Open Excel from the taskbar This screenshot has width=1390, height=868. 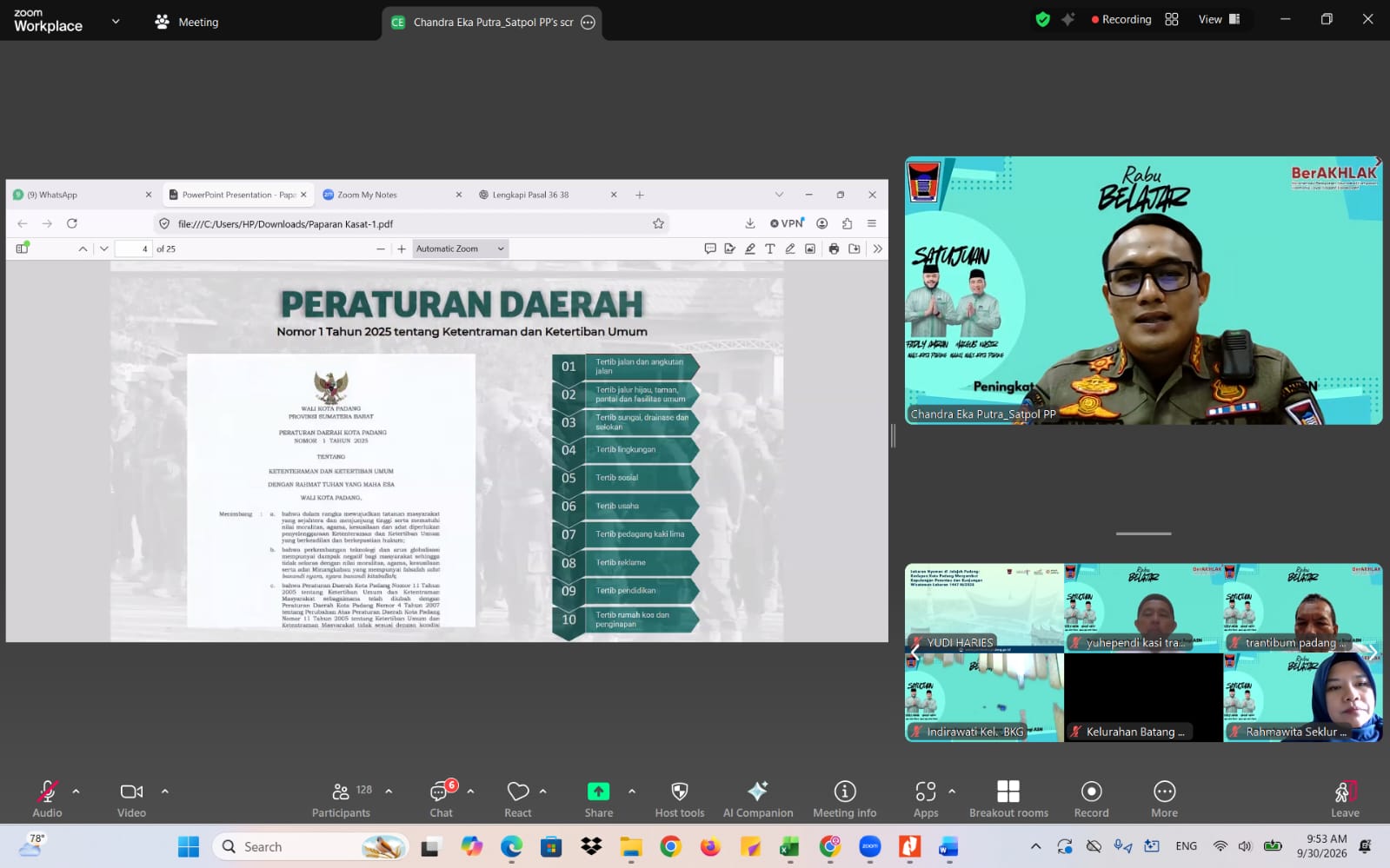click(x=788, y=846)
